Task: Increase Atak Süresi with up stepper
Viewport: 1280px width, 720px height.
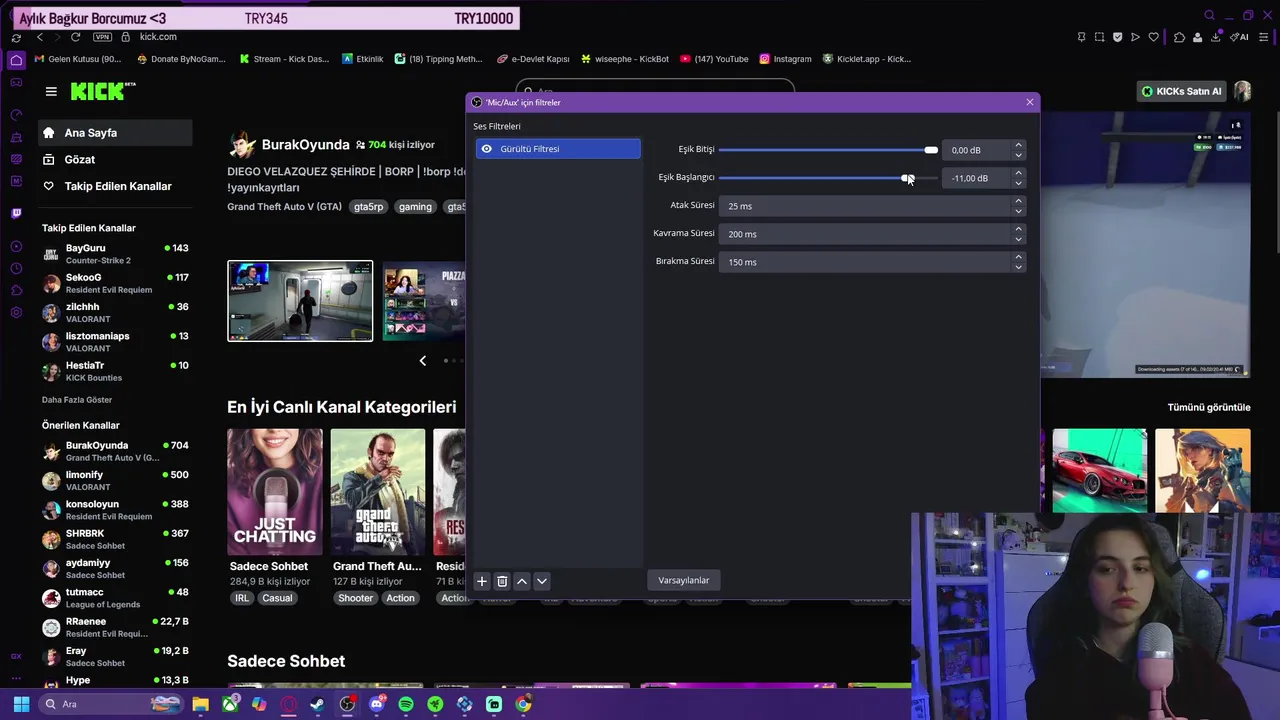Action: coord(1018,201)
